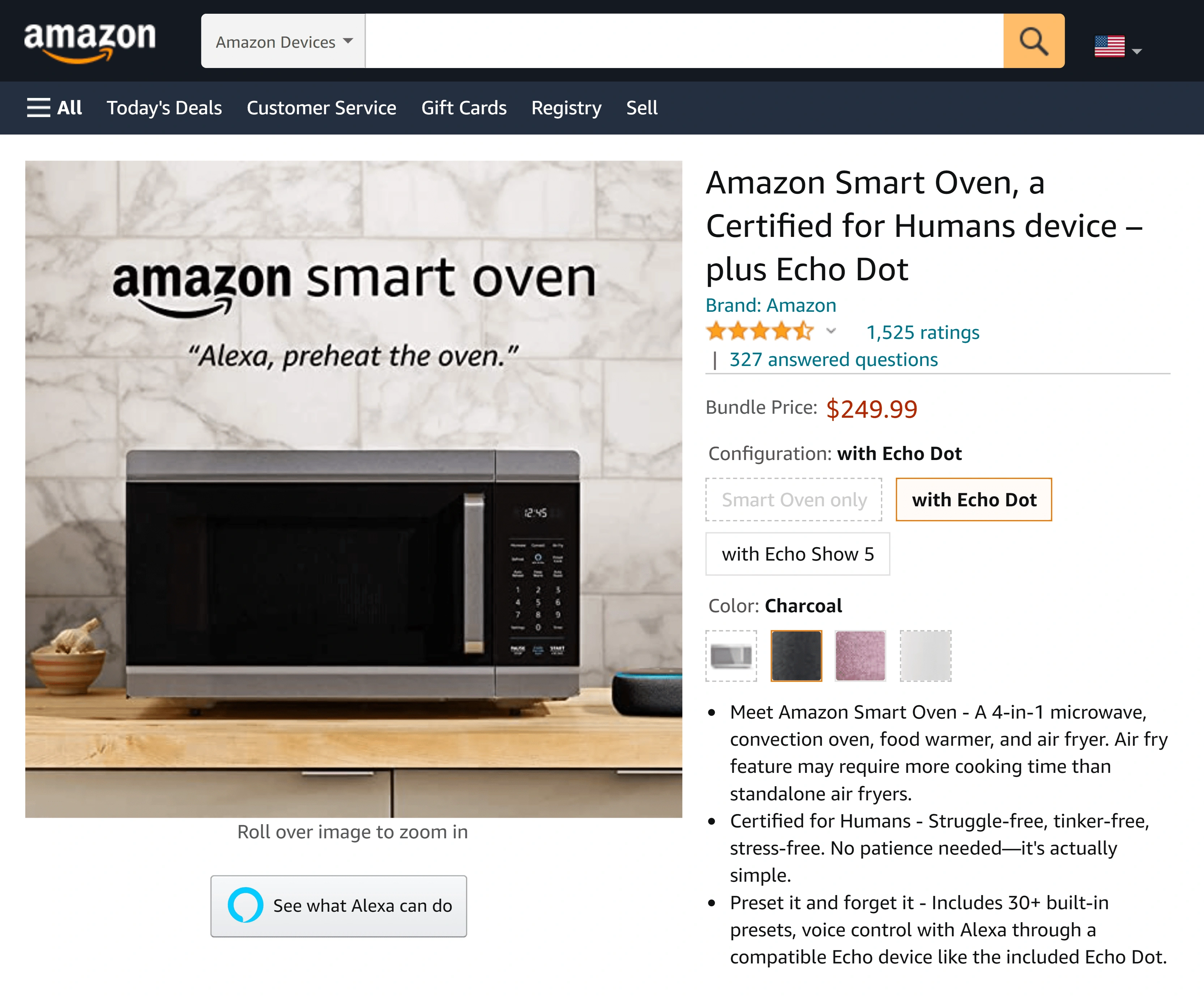The image size is (1204, 996).
Task: Click the star rating icons
Action: pyautogui.click(x=760, y=331)
